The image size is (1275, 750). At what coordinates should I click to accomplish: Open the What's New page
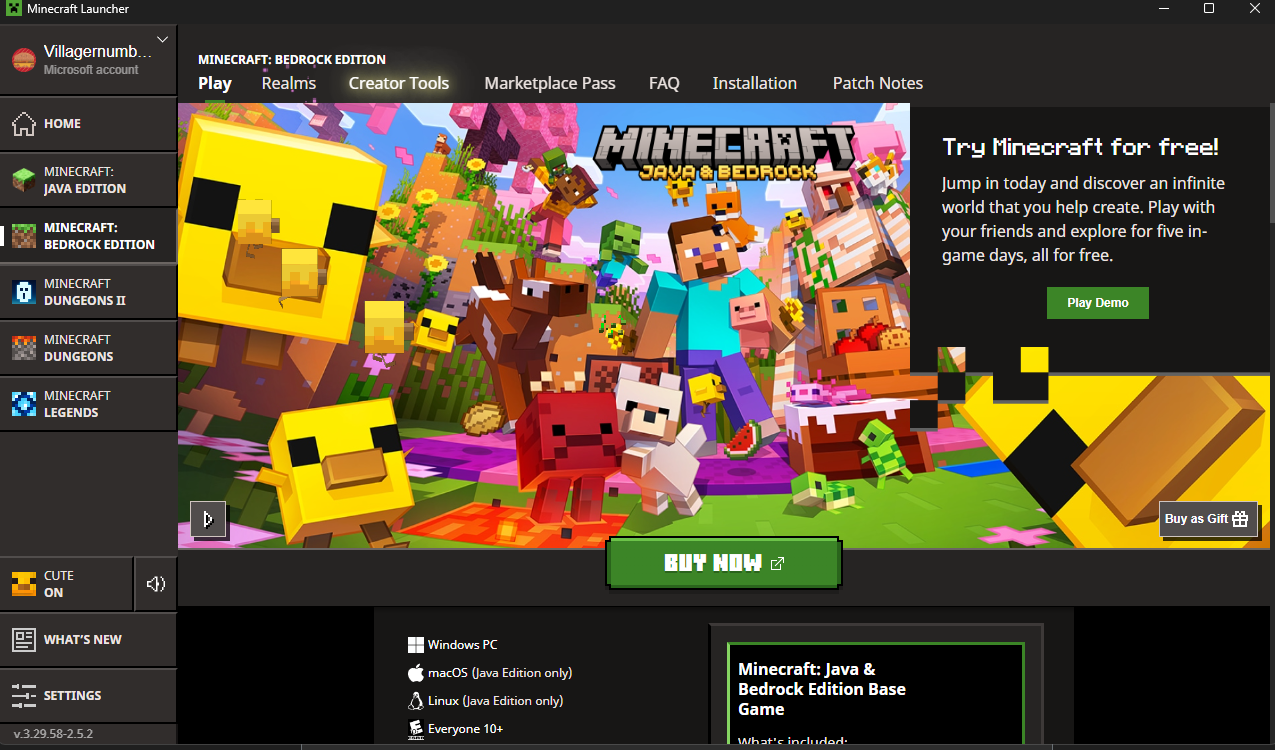tap(88, 640)
